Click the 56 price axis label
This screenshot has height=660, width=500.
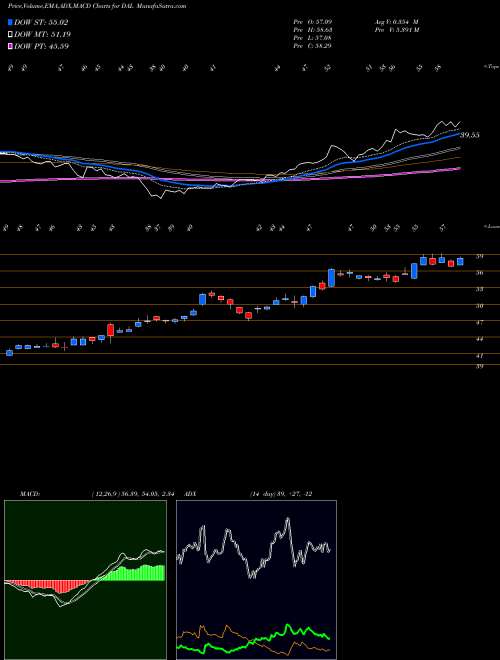[479, 273]
